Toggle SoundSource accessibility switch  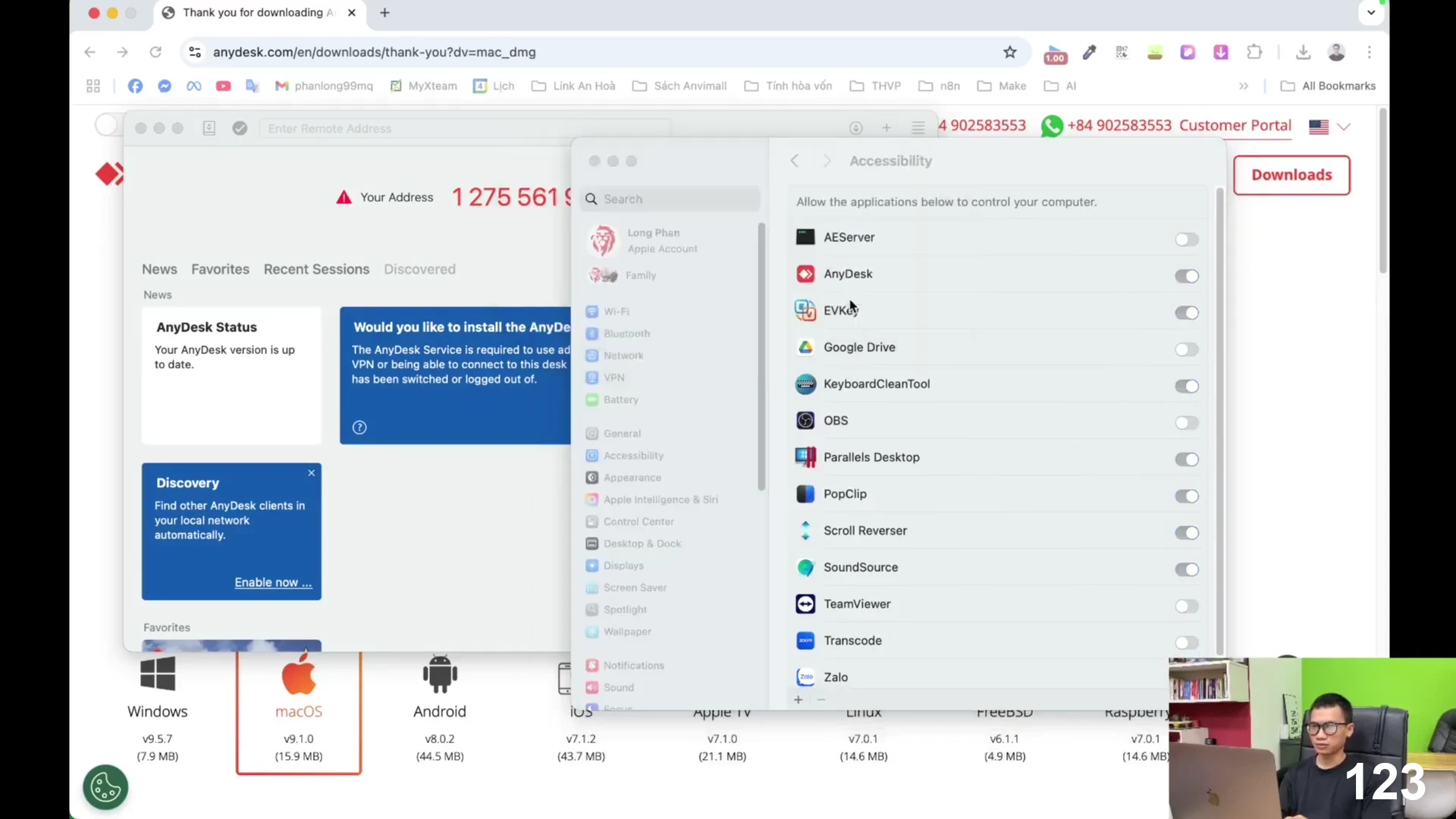(x=1187, y=570)
